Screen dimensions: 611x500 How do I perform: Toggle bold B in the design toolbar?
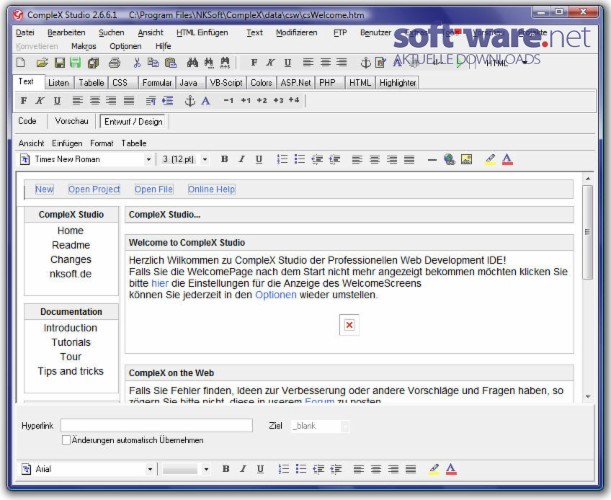[x=224, y=159]
